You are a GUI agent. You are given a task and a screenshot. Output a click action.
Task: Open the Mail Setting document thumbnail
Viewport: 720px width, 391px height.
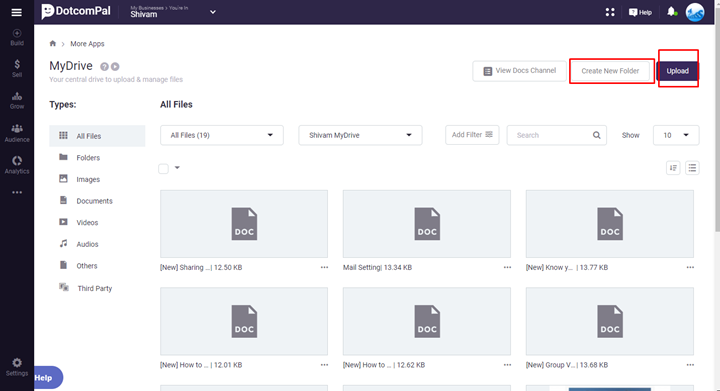(x=427, y=224)
